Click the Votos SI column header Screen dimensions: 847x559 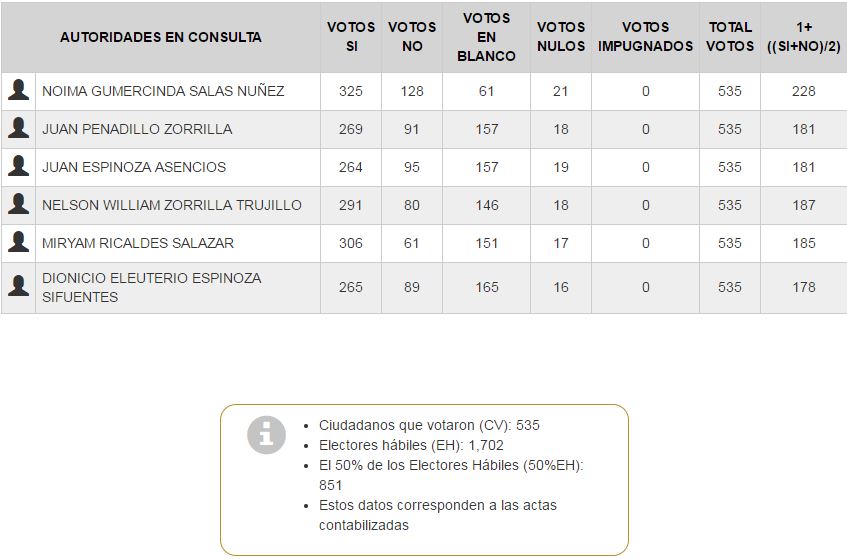click(x=351, y=37)
